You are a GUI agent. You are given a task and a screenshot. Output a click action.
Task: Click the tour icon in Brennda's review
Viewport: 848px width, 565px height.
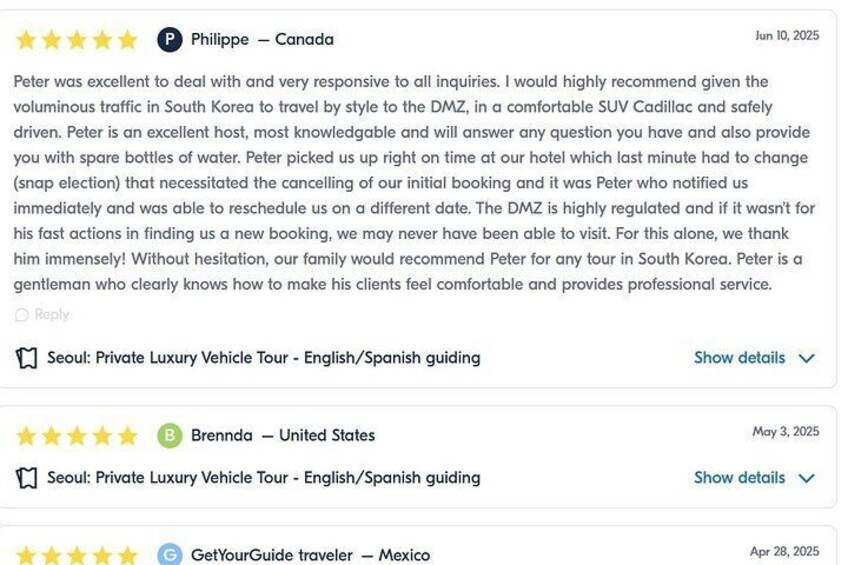(27, 478)
